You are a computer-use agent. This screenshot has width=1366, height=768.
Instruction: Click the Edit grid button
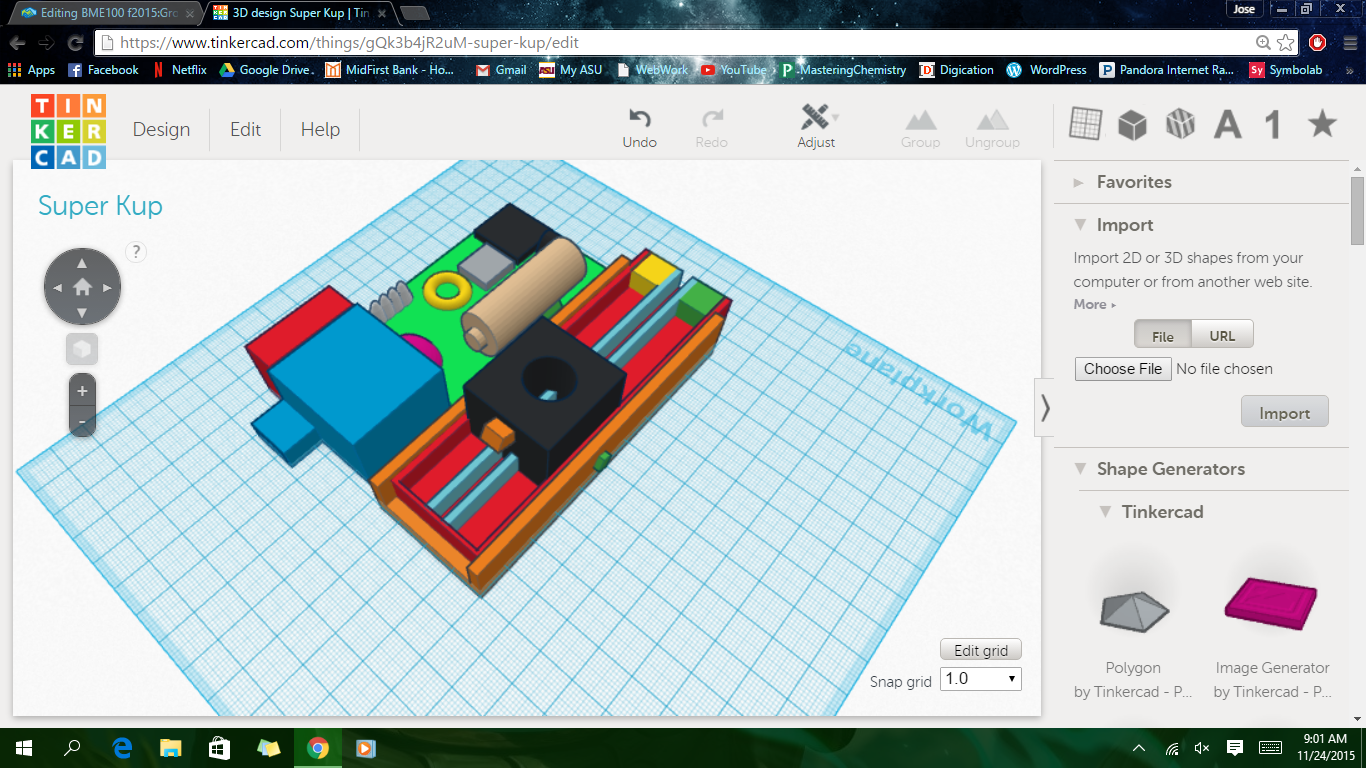pyautogui.click(x=980, y=650)
